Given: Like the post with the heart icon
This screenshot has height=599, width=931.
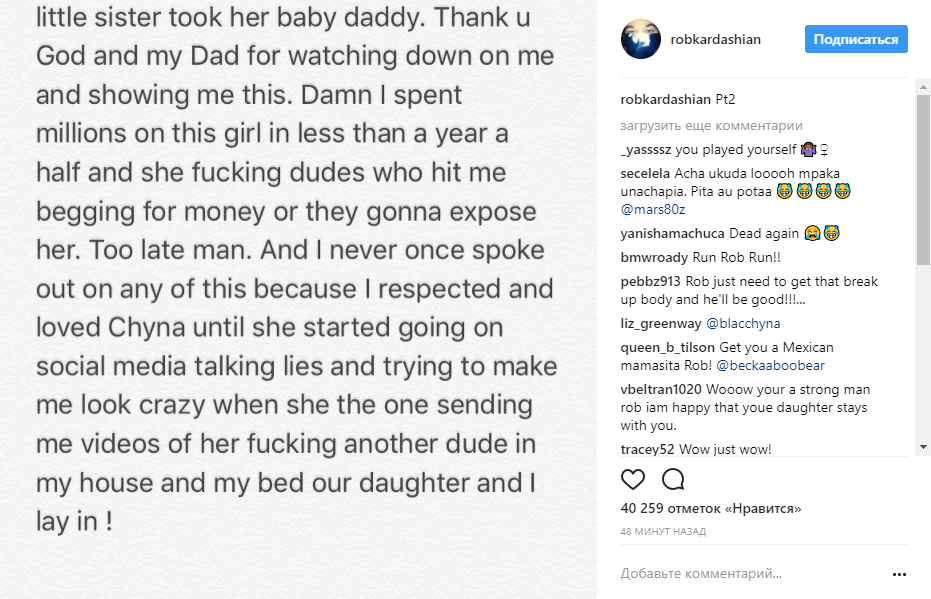Looking at the screenshot, I should [x=633, y=479].
